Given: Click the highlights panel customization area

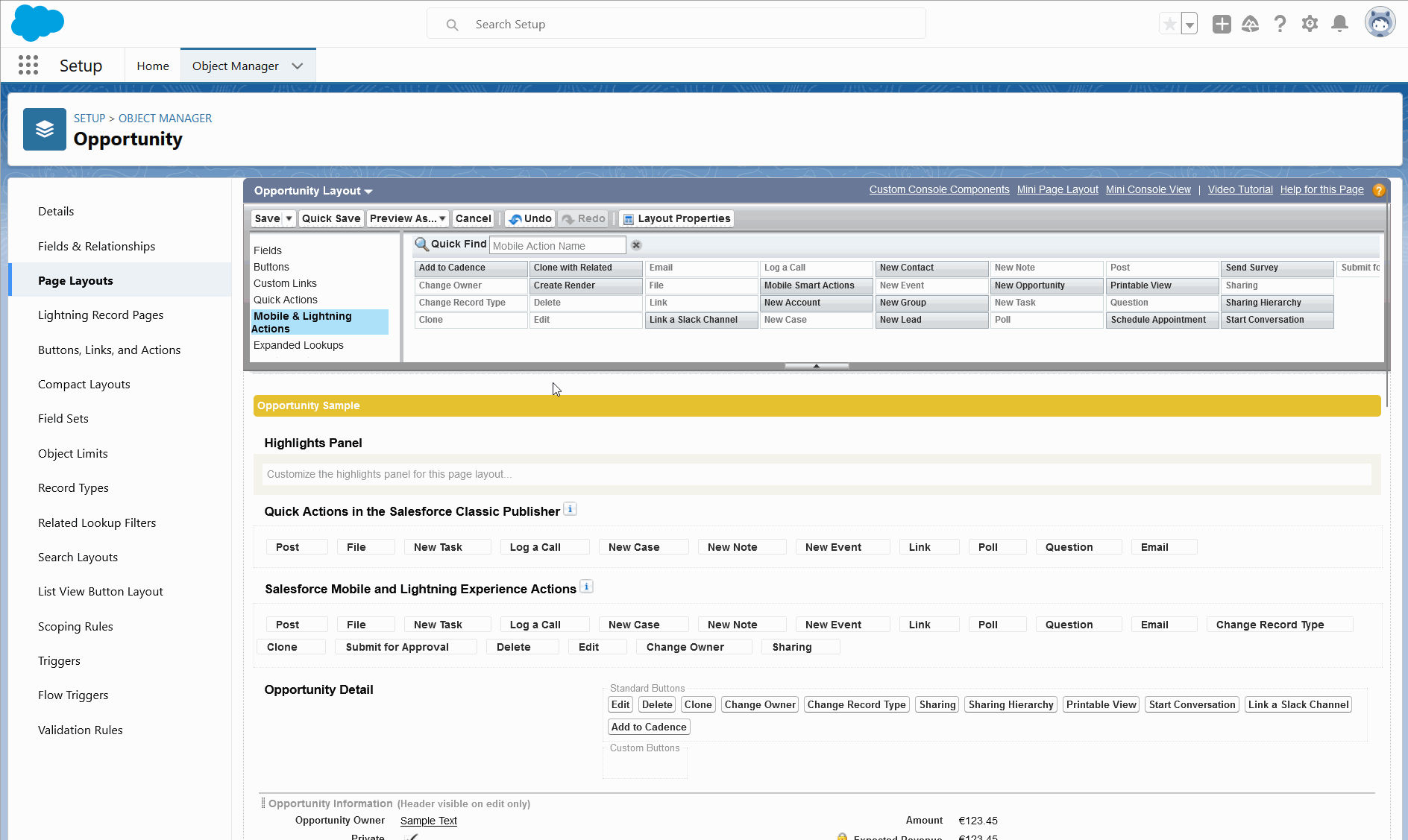Looking at the screenshot, I should [817, 474].
